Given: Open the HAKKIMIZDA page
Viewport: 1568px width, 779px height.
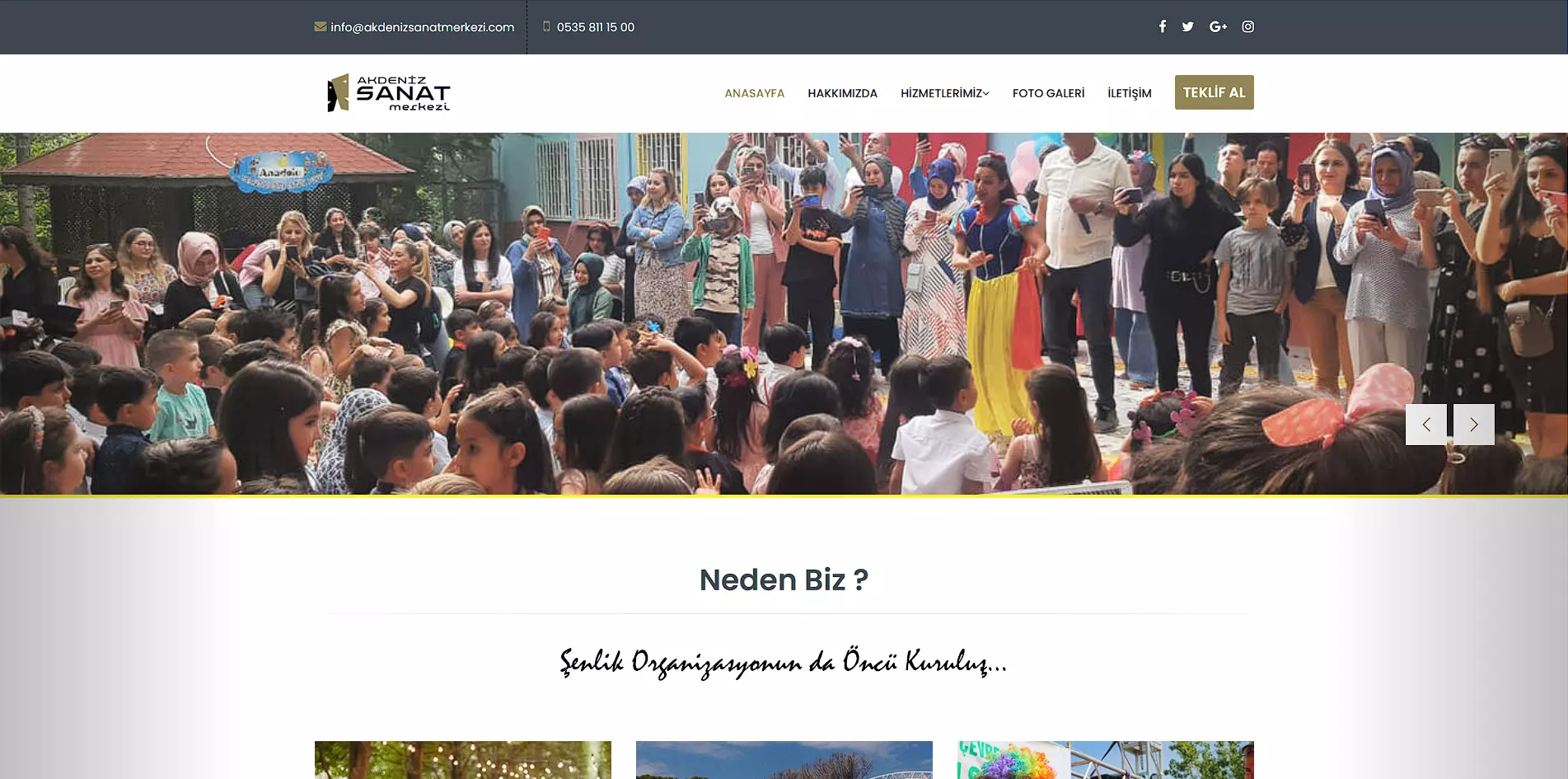Looking at the screenshot, I should click(842, 93).
